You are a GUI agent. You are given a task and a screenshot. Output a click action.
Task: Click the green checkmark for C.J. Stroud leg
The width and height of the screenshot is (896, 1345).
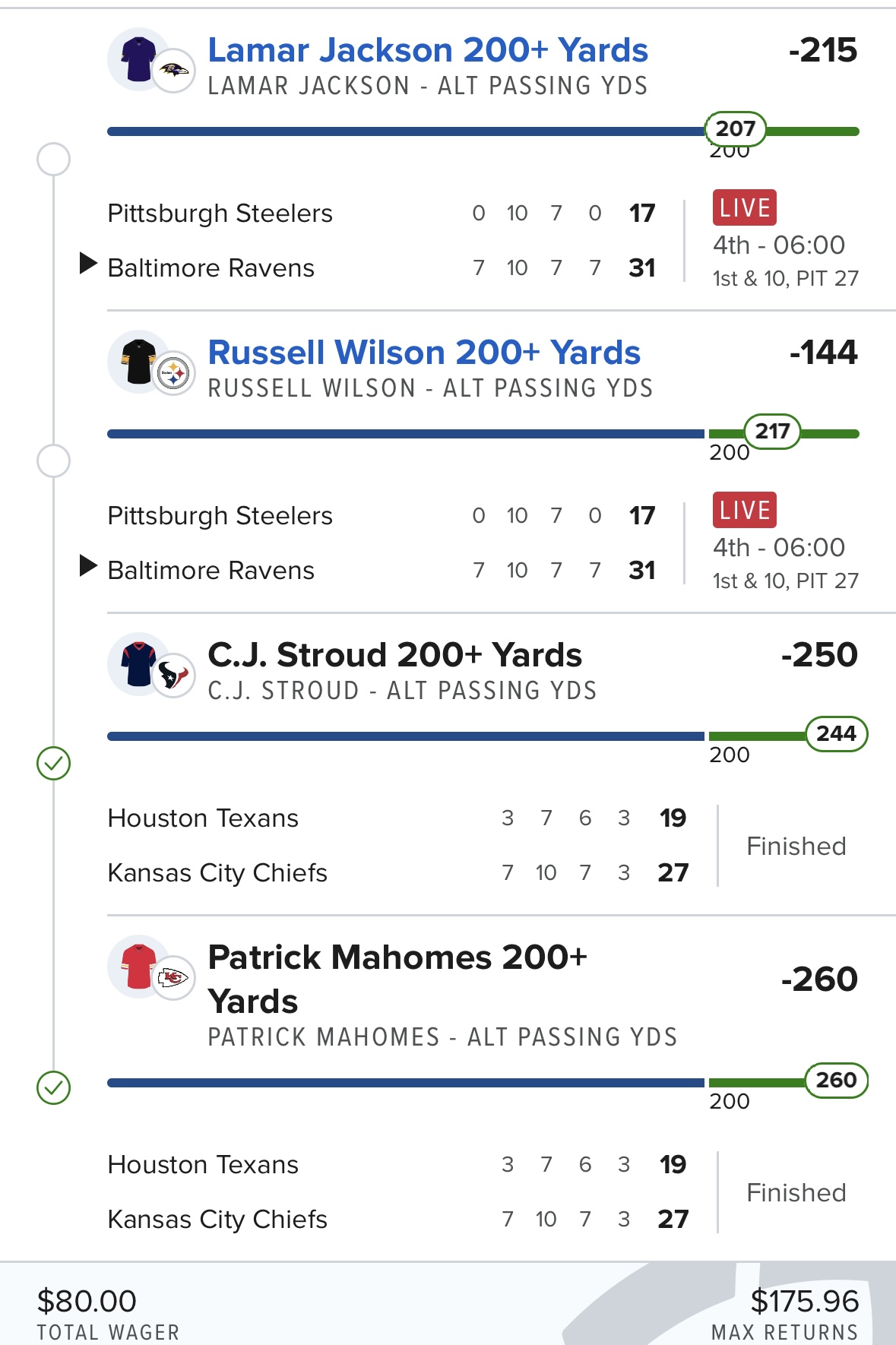click(53, 763)
